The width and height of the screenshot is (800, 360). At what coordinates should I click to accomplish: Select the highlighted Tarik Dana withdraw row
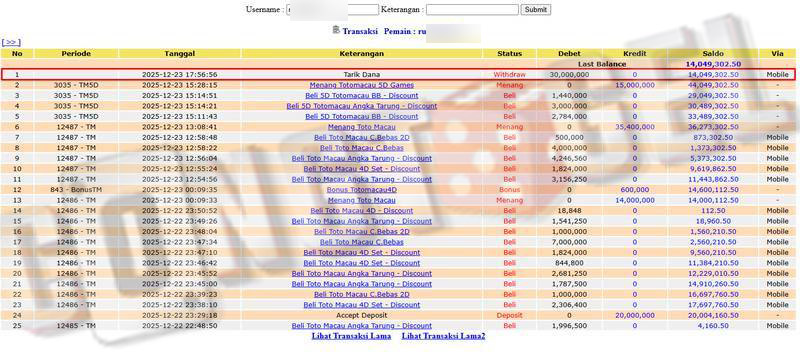[398, 74]
